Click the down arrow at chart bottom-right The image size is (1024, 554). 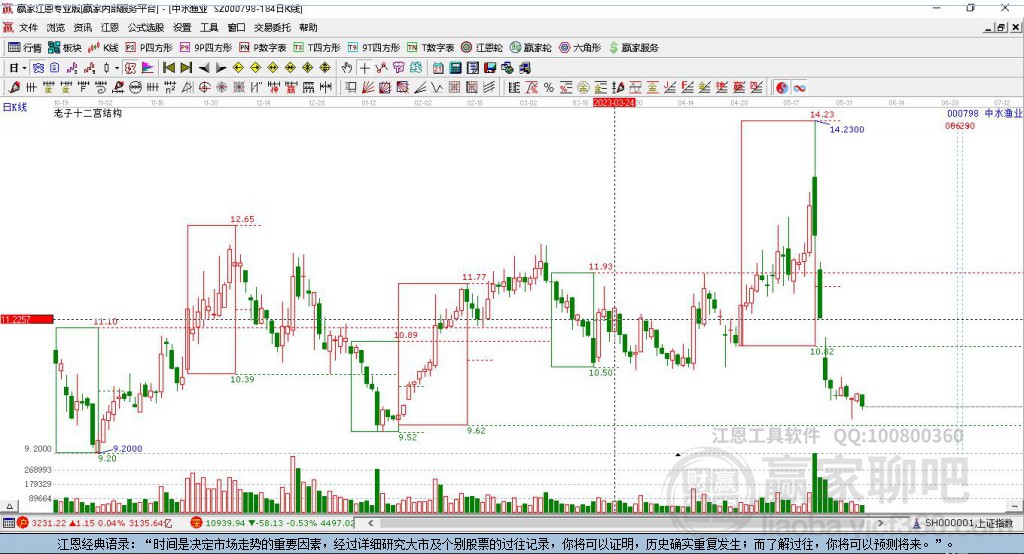(x=1014, y=506)
